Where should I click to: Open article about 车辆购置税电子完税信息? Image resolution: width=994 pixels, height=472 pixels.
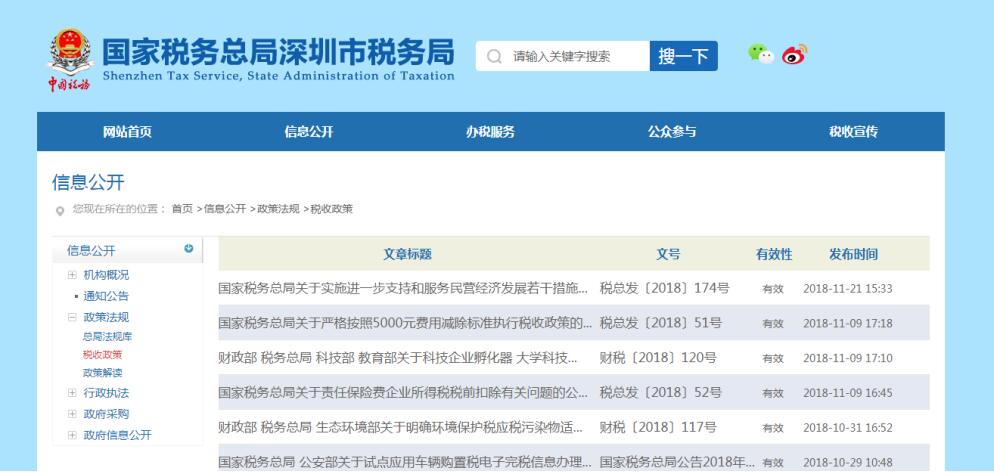405,462
